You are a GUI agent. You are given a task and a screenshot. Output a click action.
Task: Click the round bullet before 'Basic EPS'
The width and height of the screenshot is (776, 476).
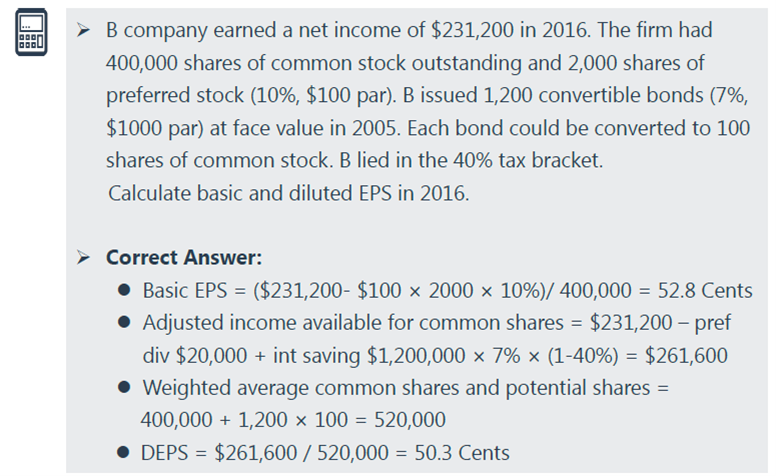click(124, 290)
